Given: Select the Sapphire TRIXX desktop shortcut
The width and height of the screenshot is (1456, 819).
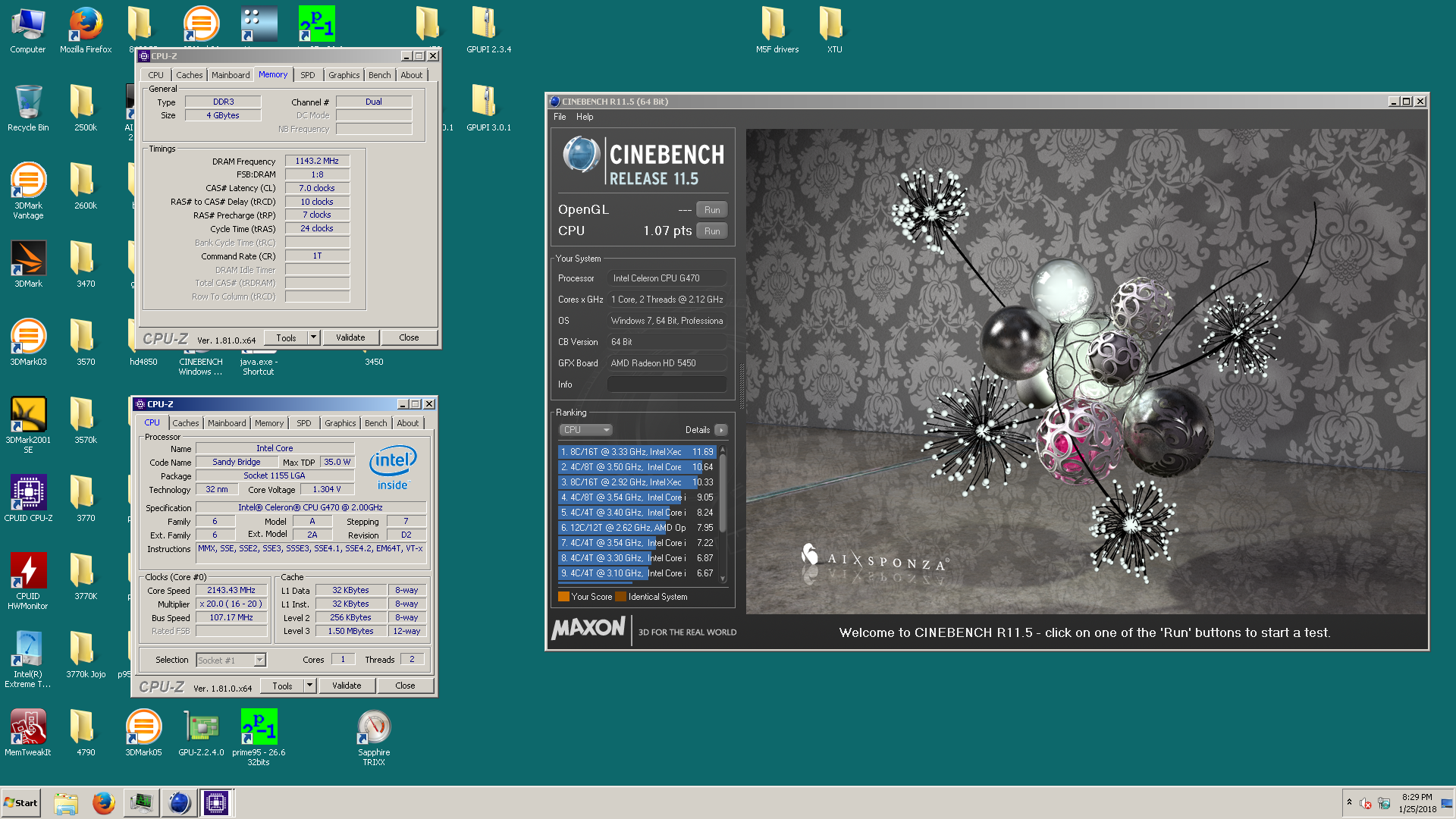Looking at the screenshot, I should (374, 738).
